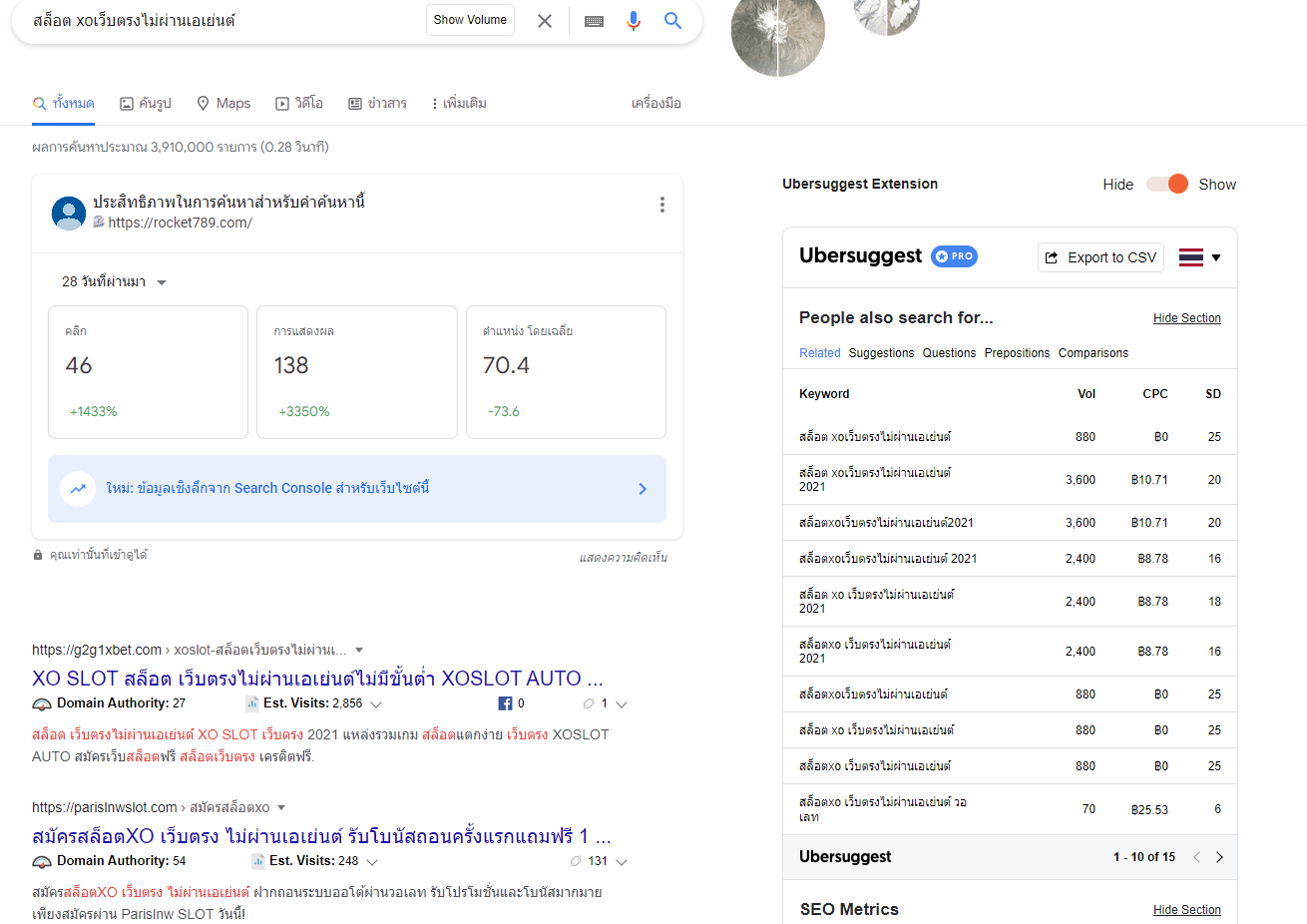This screenshot has width=1307, height=924.
Task: Open the เครื่องมือ tools button
Action: (656, 103)
